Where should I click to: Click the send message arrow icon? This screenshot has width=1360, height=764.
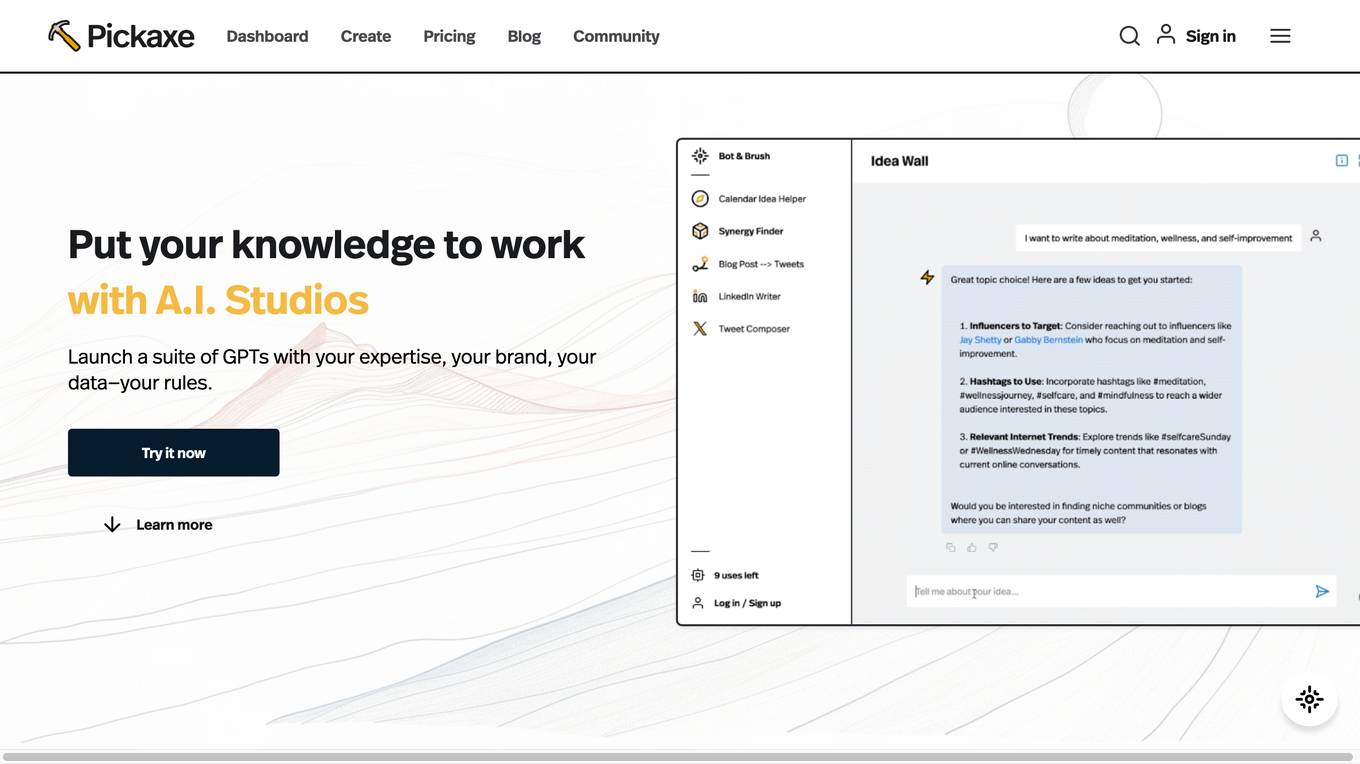coord(1322,591)
